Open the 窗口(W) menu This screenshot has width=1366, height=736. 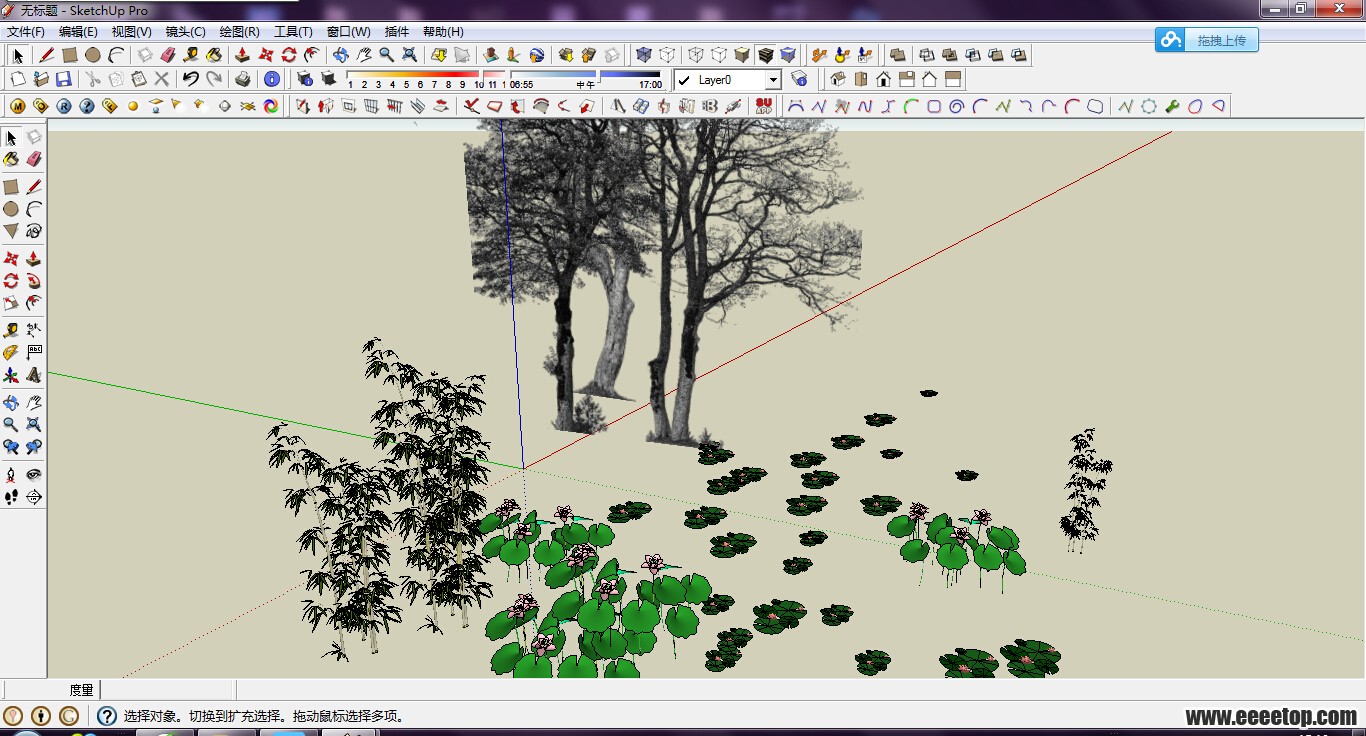click(x=348, y=31)
